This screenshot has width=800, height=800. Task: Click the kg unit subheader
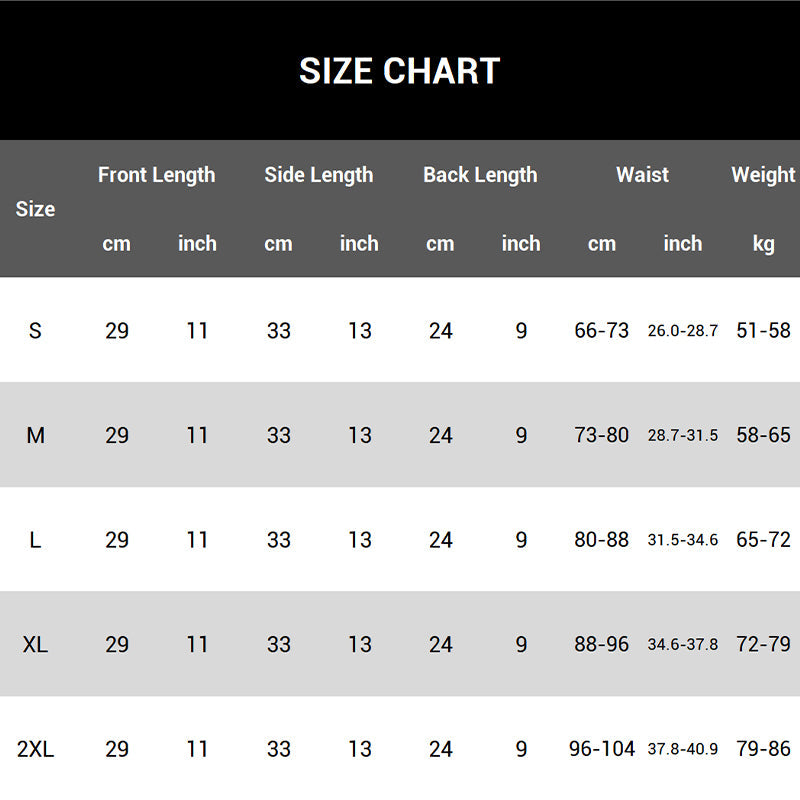point(763,244)
